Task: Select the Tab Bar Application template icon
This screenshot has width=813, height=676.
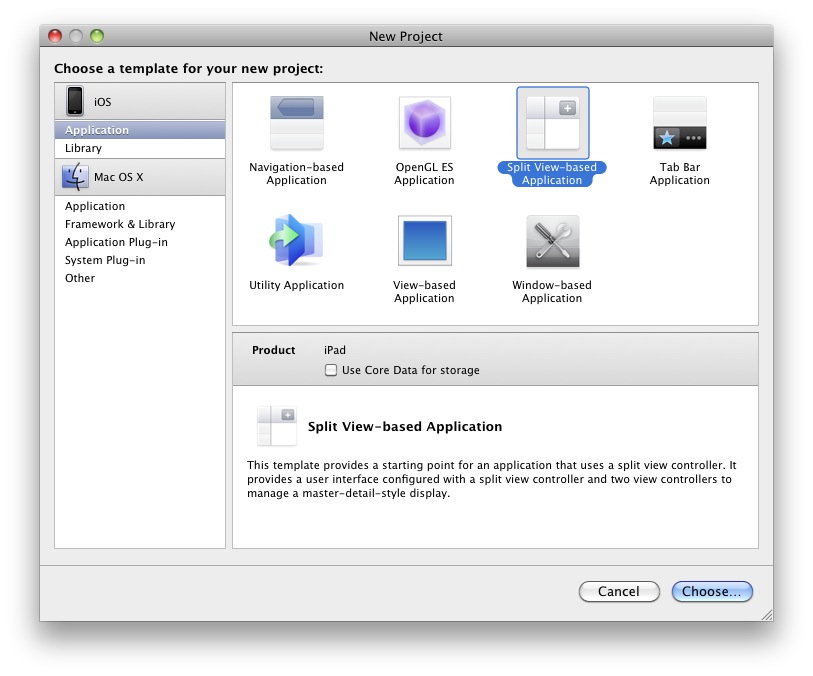Action: tap(680, 123)
